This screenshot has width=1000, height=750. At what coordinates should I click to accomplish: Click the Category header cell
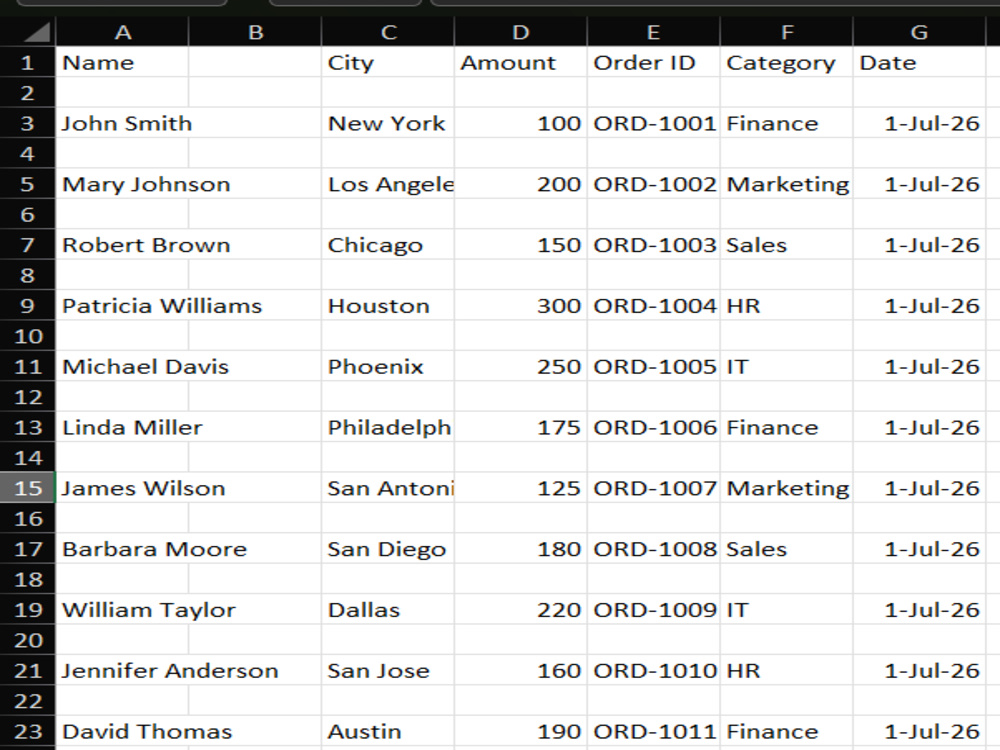(x=786, y=62)
